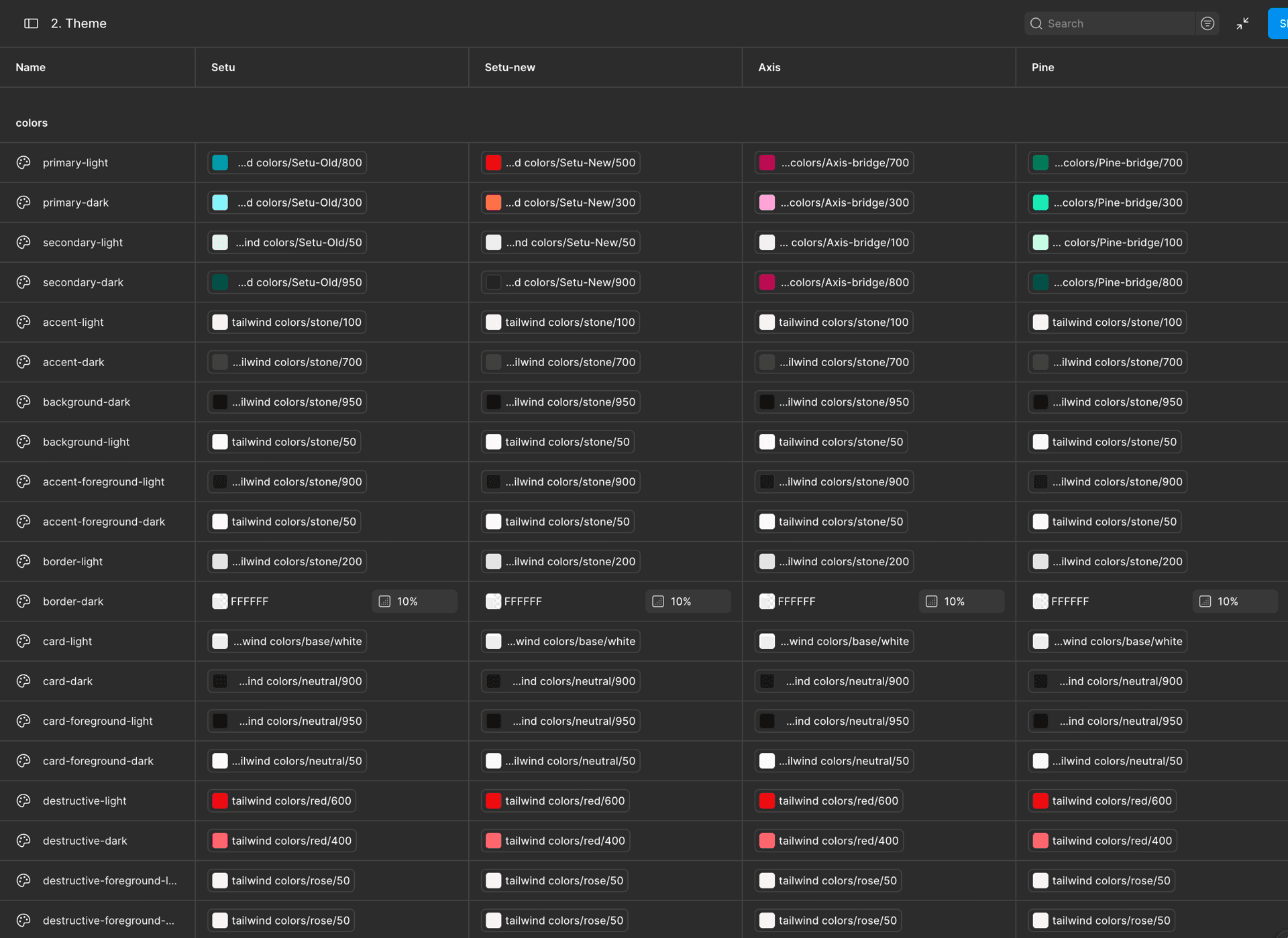Open Pine secondary-light alias Pine-bridge/100

(x=1108, y=242)
